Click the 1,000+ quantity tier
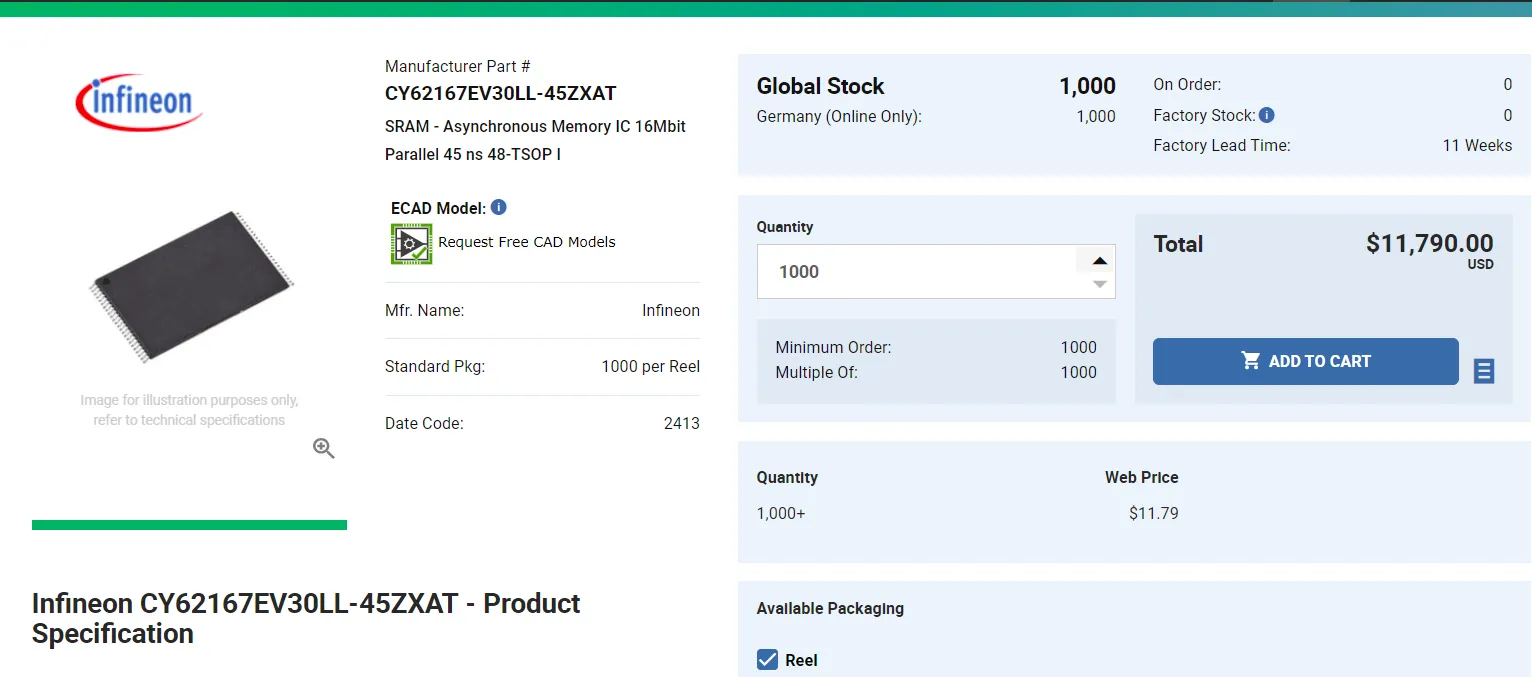 (x=781, y=513)
